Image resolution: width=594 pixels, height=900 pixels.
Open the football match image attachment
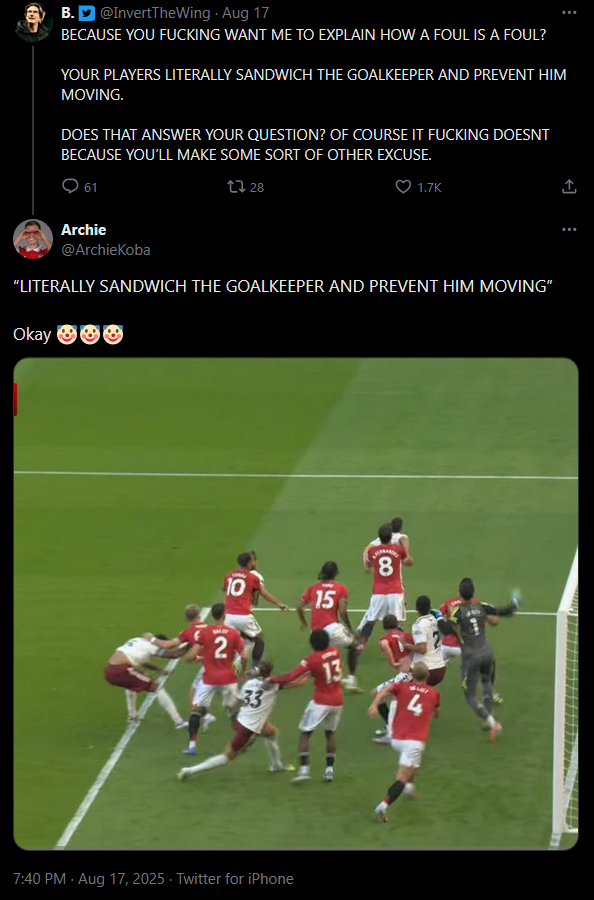click(296, 604)
